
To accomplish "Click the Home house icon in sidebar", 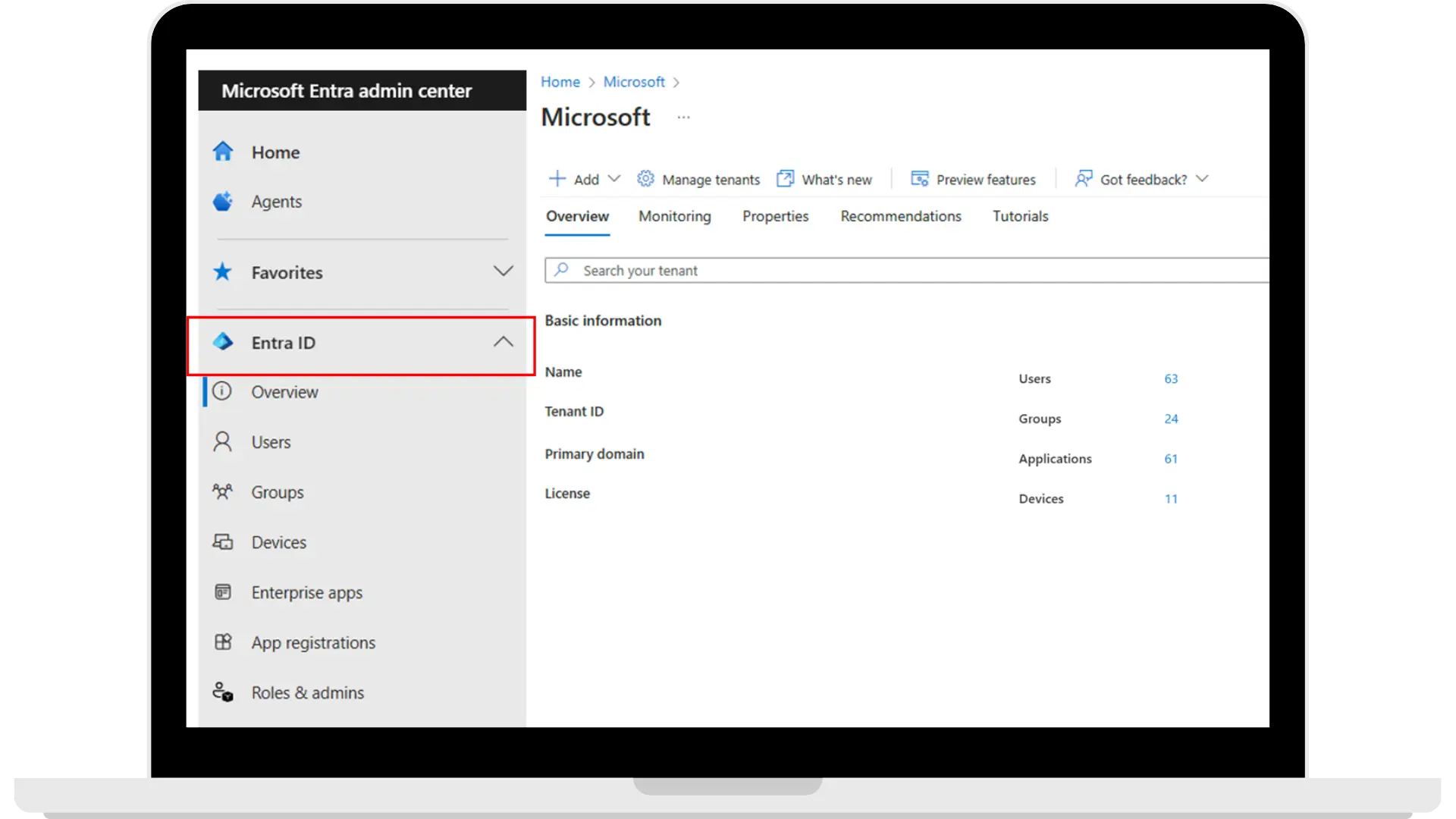I will coord(223,152).
